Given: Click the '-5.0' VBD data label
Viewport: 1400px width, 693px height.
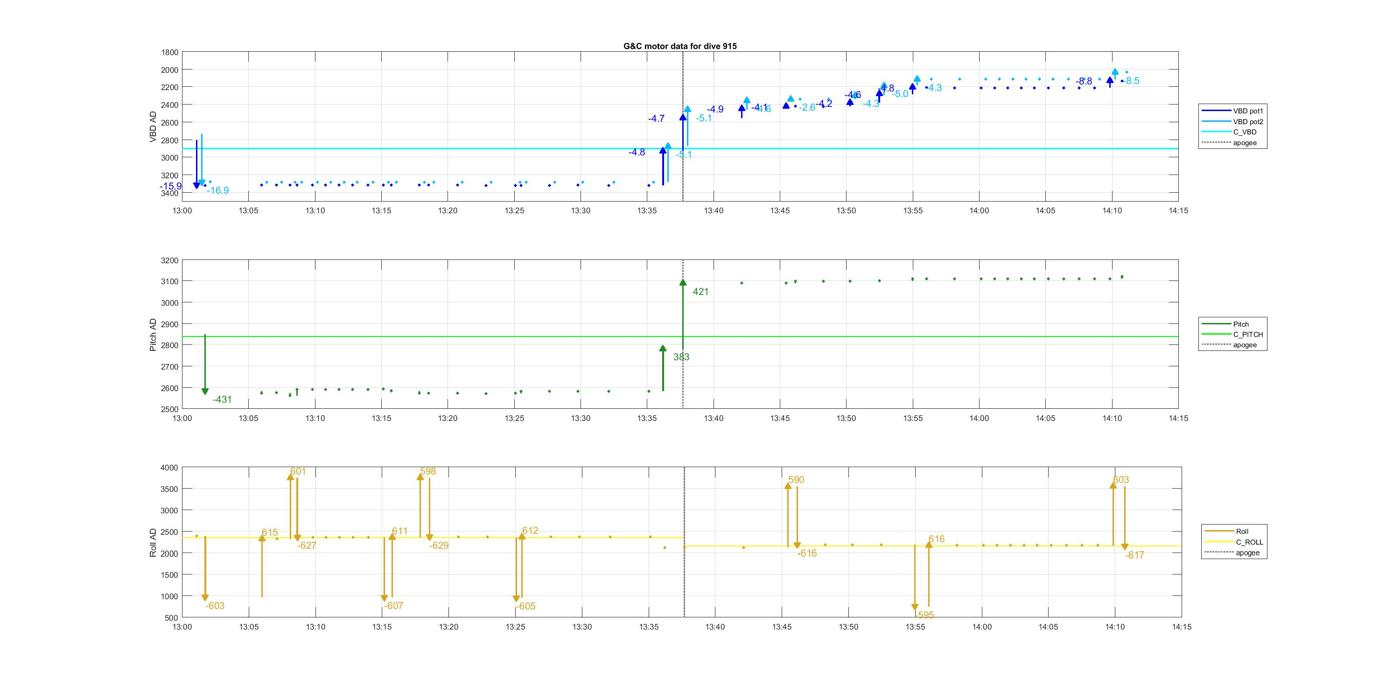Looking at the screenshot, I should tap(900, 94).
